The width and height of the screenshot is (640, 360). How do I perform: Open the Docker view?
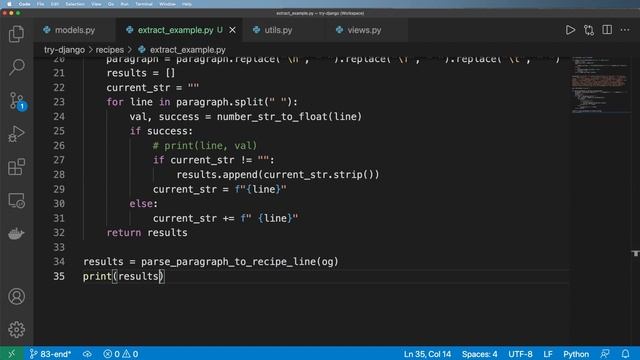[16, 233]
